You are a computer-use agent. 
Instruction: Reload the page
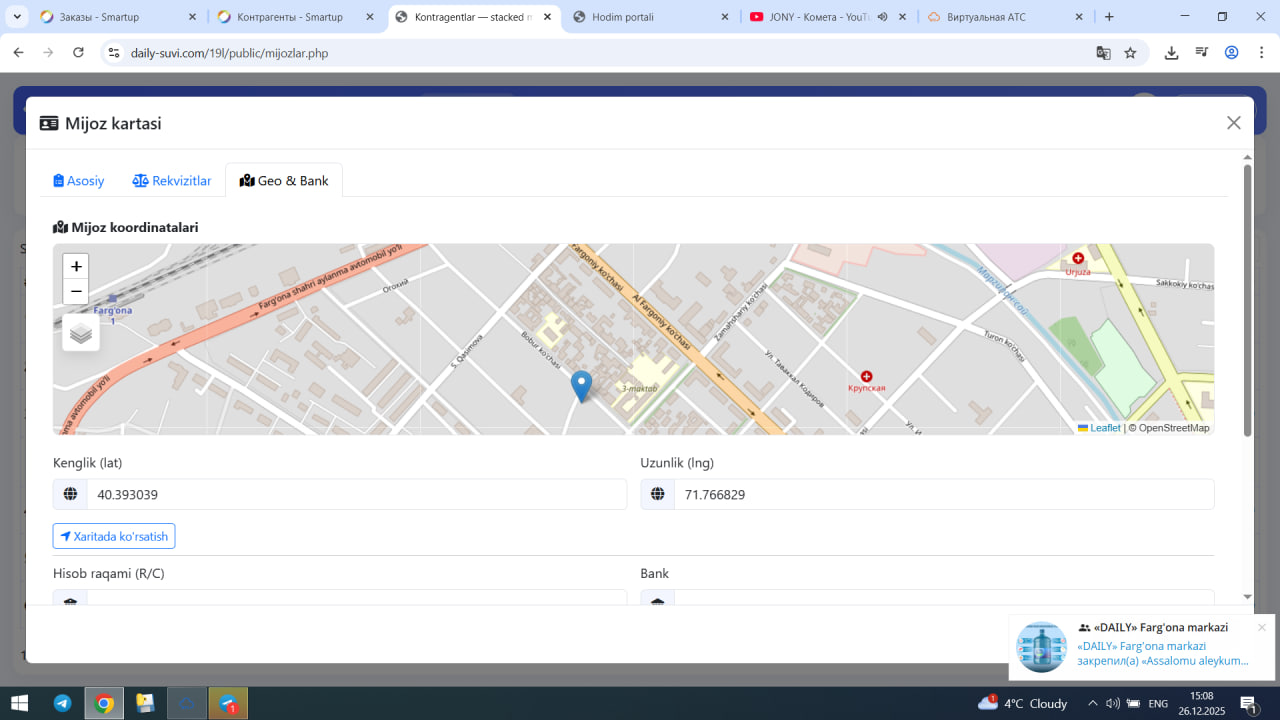78,53
